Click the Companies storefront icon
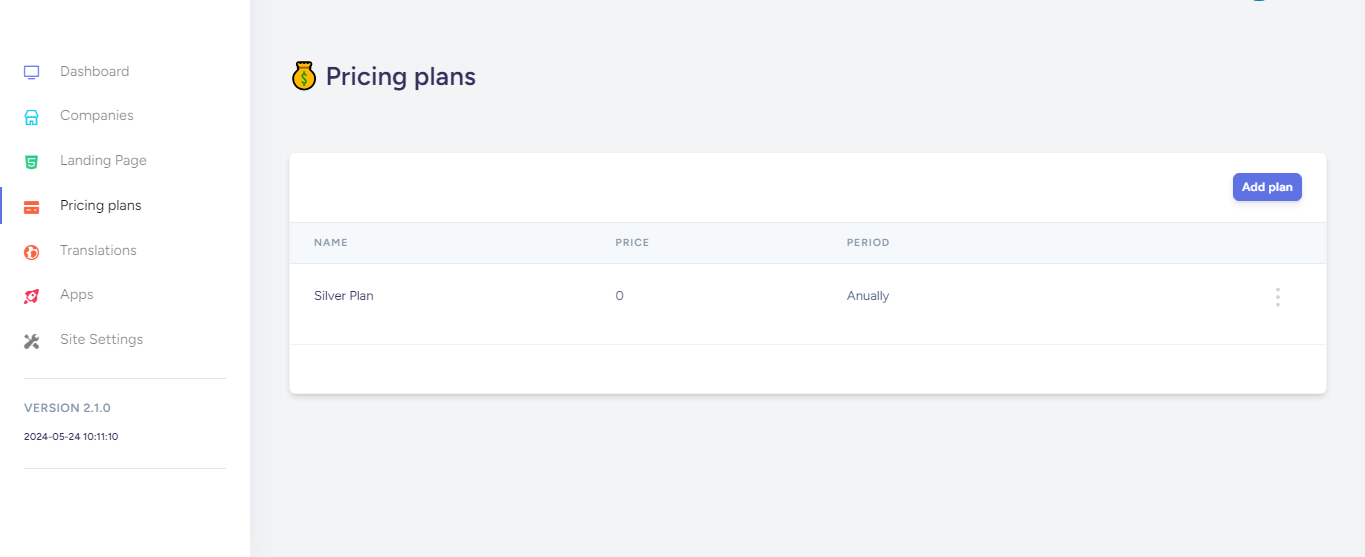1365x557 pixels. point(31,117)
